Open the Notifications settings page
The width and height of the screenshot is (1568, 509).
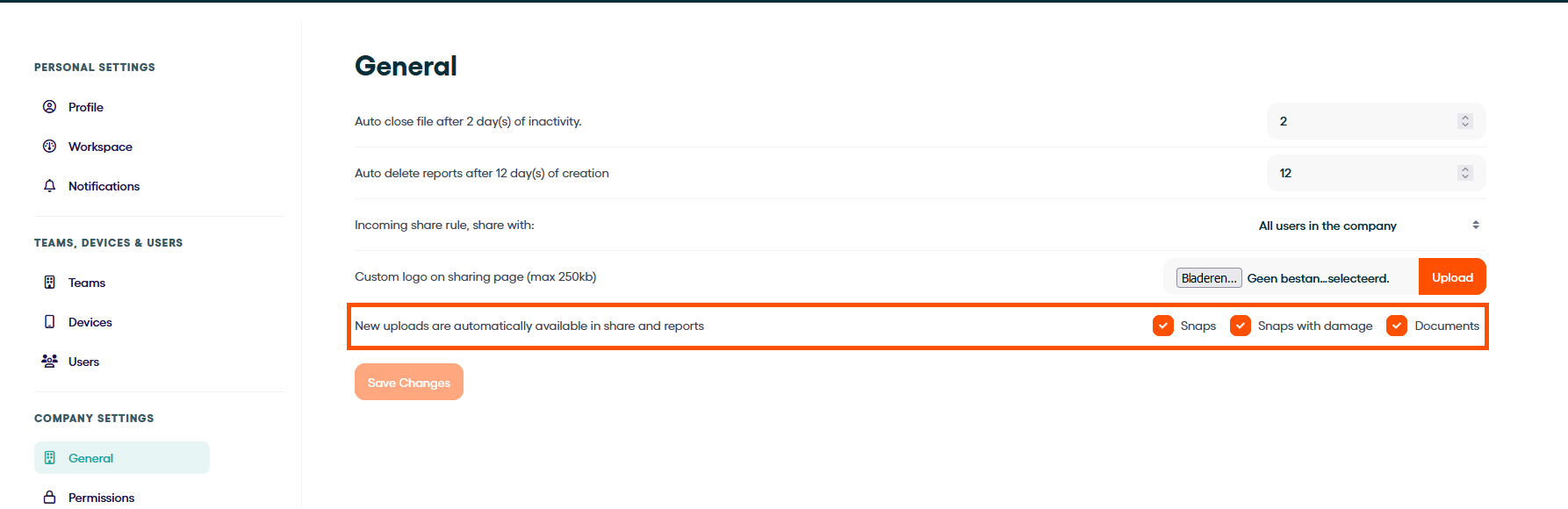104,186
